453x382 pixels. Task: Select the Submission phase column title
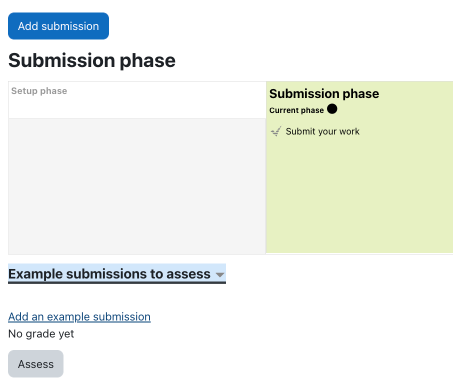(x=324, y=94)
